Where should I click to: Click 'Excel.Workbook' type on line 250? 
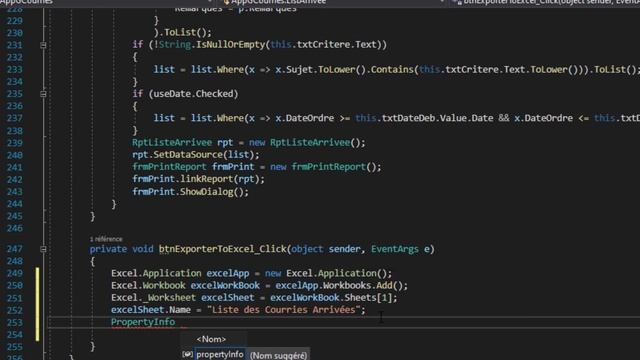tap(148, 285)
